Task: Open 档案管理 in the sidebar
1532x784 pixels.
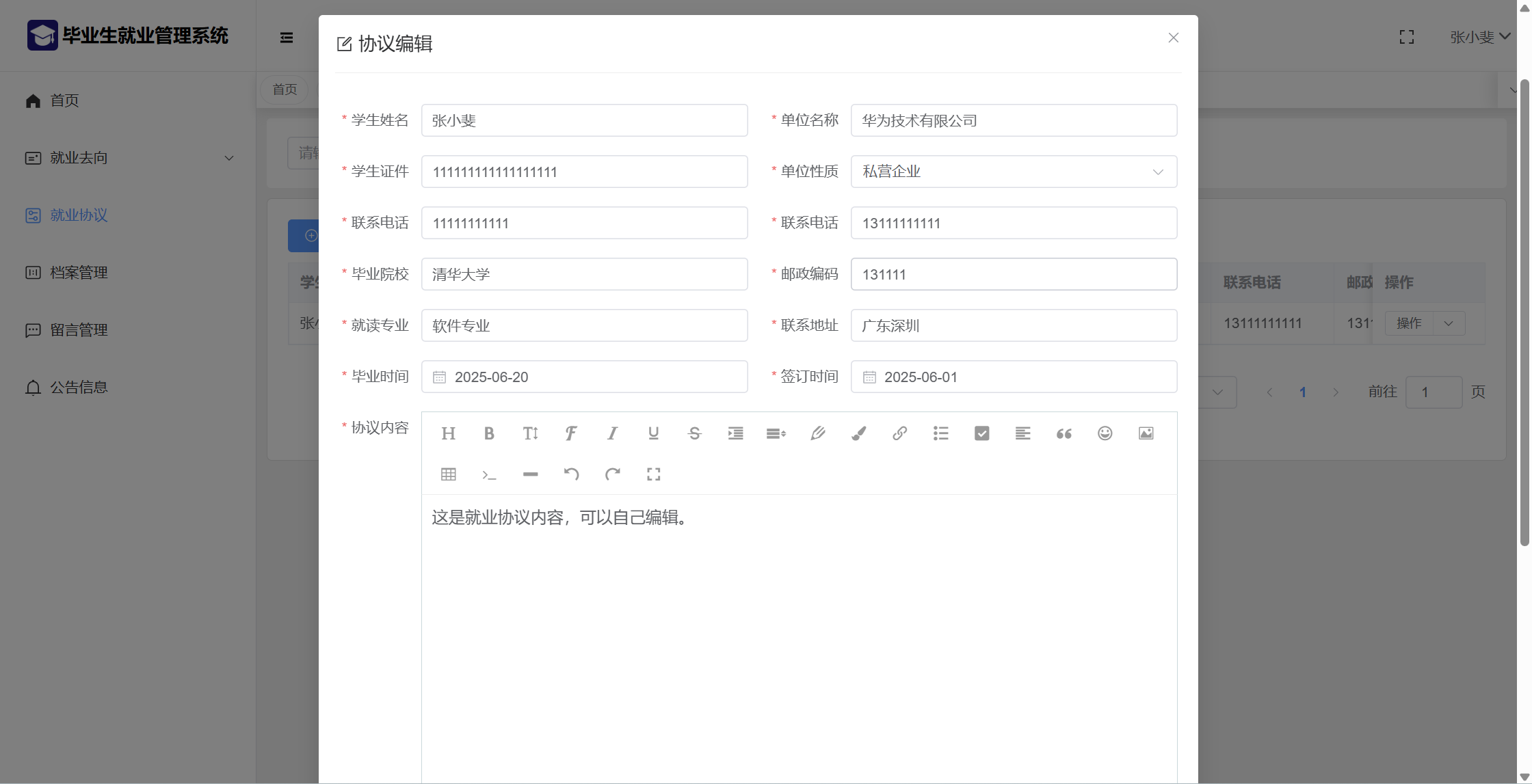Action: [x=79, y=273]
